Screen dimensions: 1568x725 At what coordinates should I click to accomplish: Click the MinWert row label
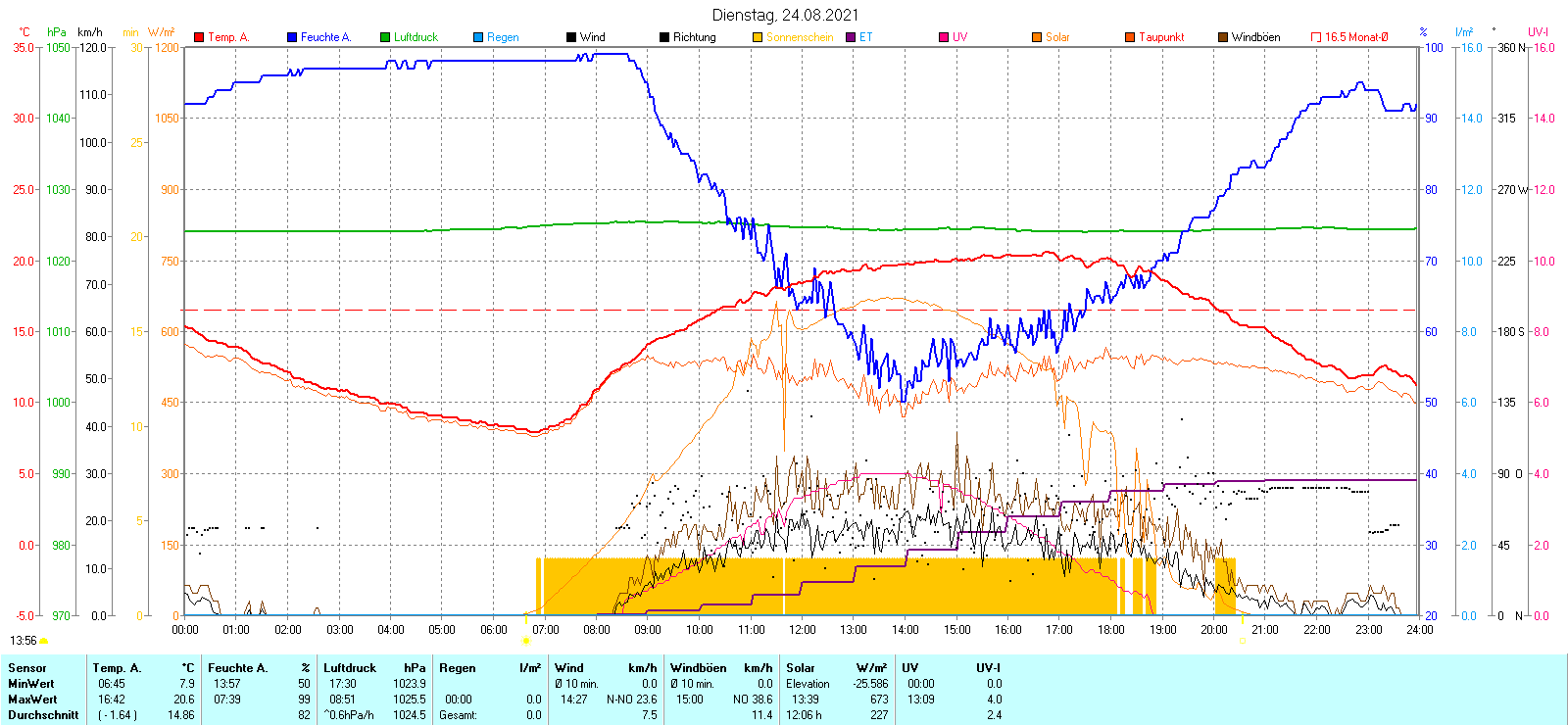pos(31,684)
